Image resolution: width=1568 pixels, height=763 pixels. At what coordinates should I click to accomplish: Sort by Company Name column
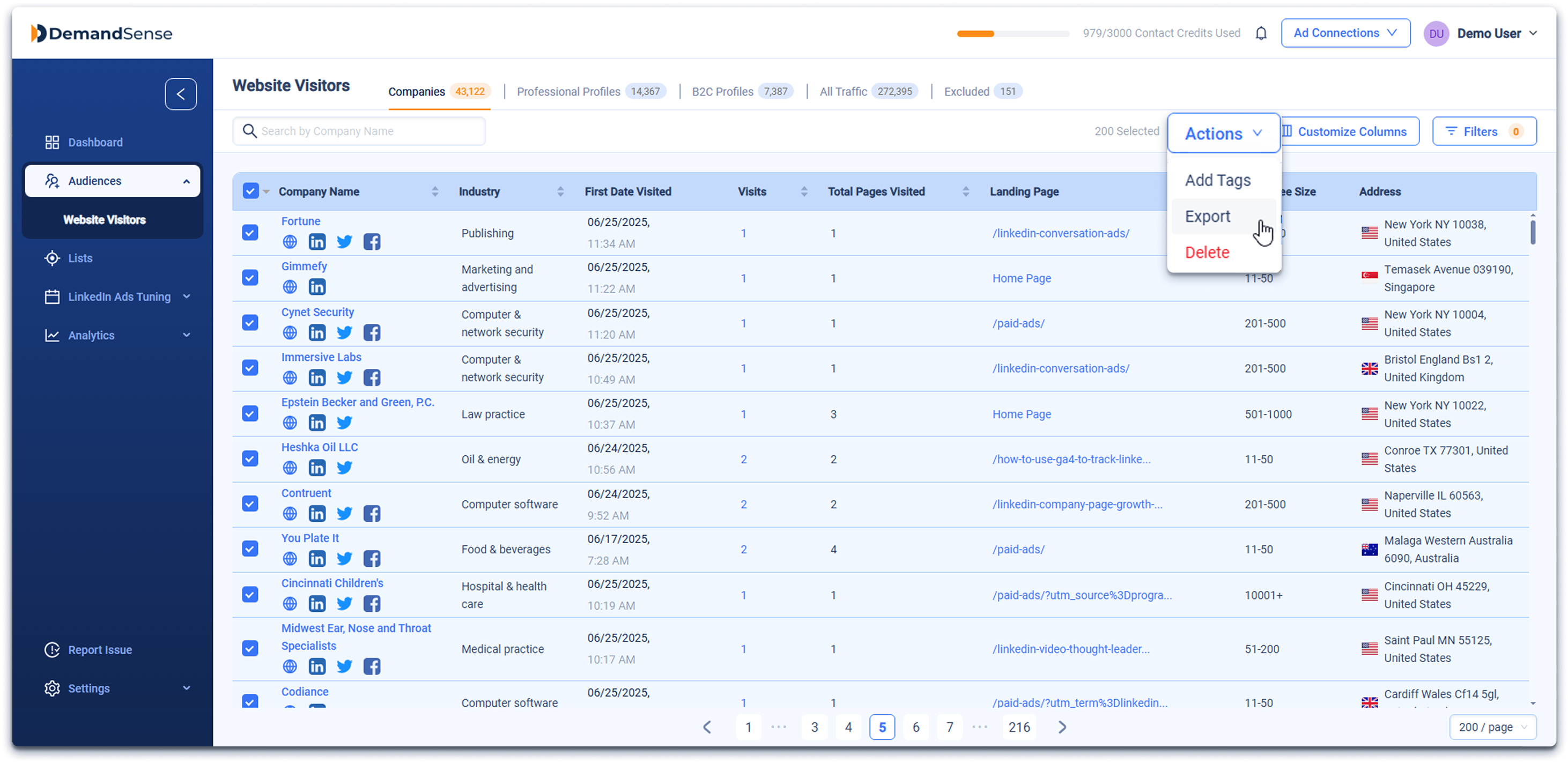coord(434,191)
